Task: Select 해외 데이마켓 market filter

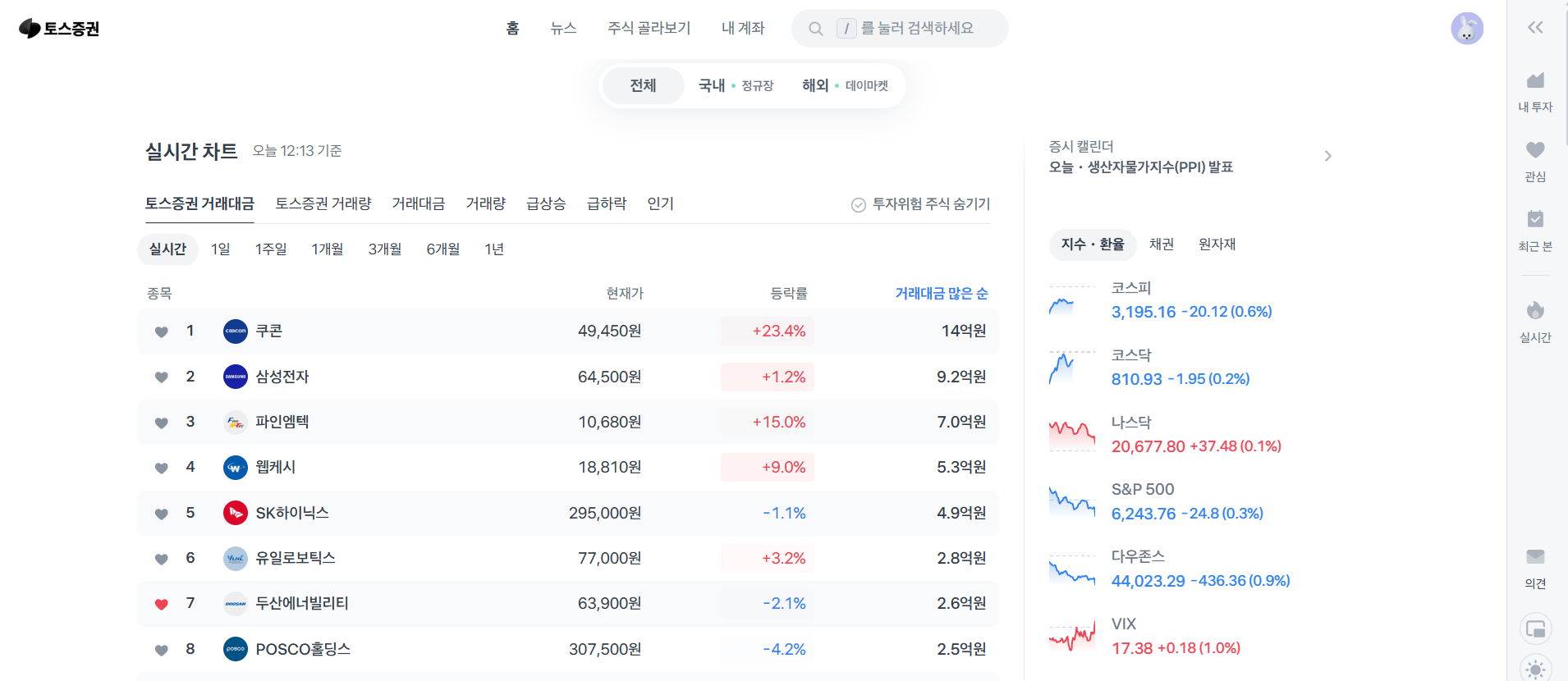Action: [x=845, y=85]
